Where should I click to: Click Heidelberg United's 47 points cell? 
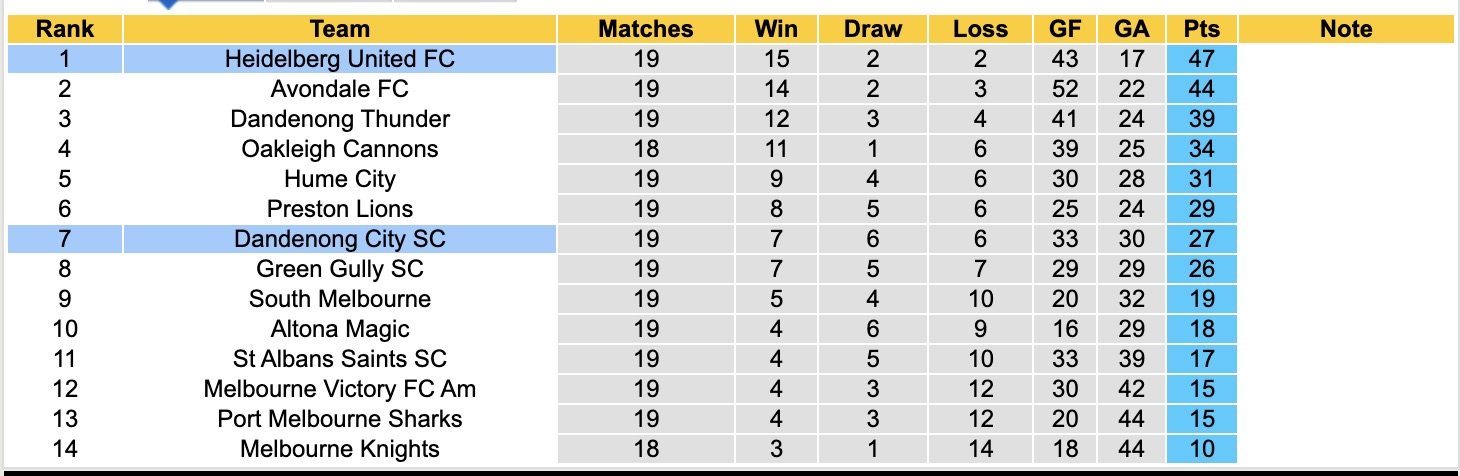coord(1201,59)
